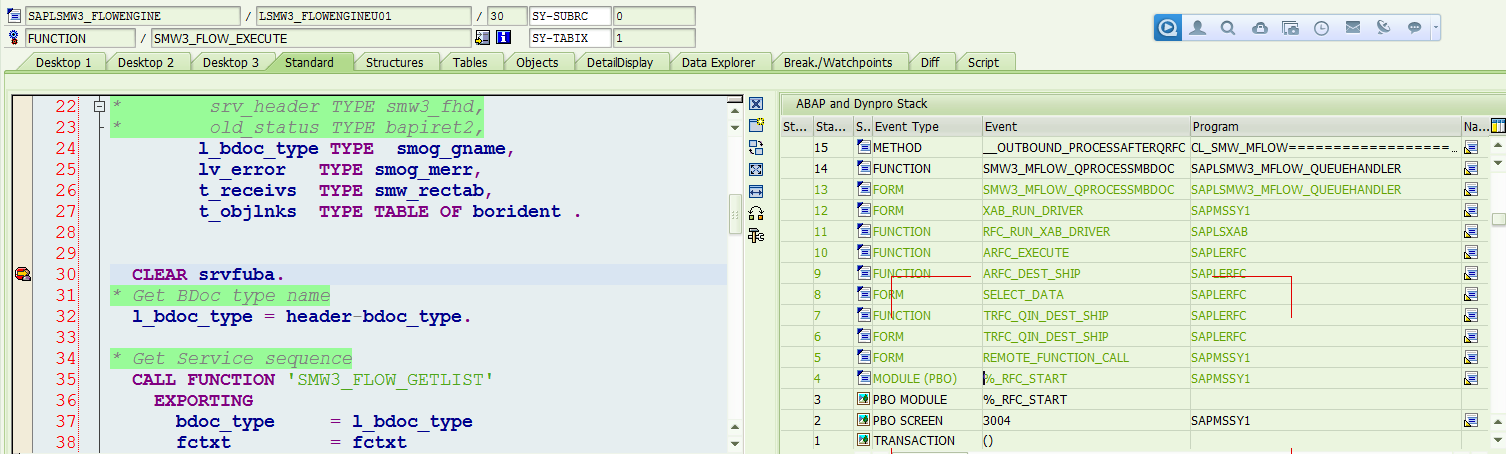Click the navigation icon in PBO SCREEN row
The width and height of the screenshot is (1506, 454).
coord(1471,421)
